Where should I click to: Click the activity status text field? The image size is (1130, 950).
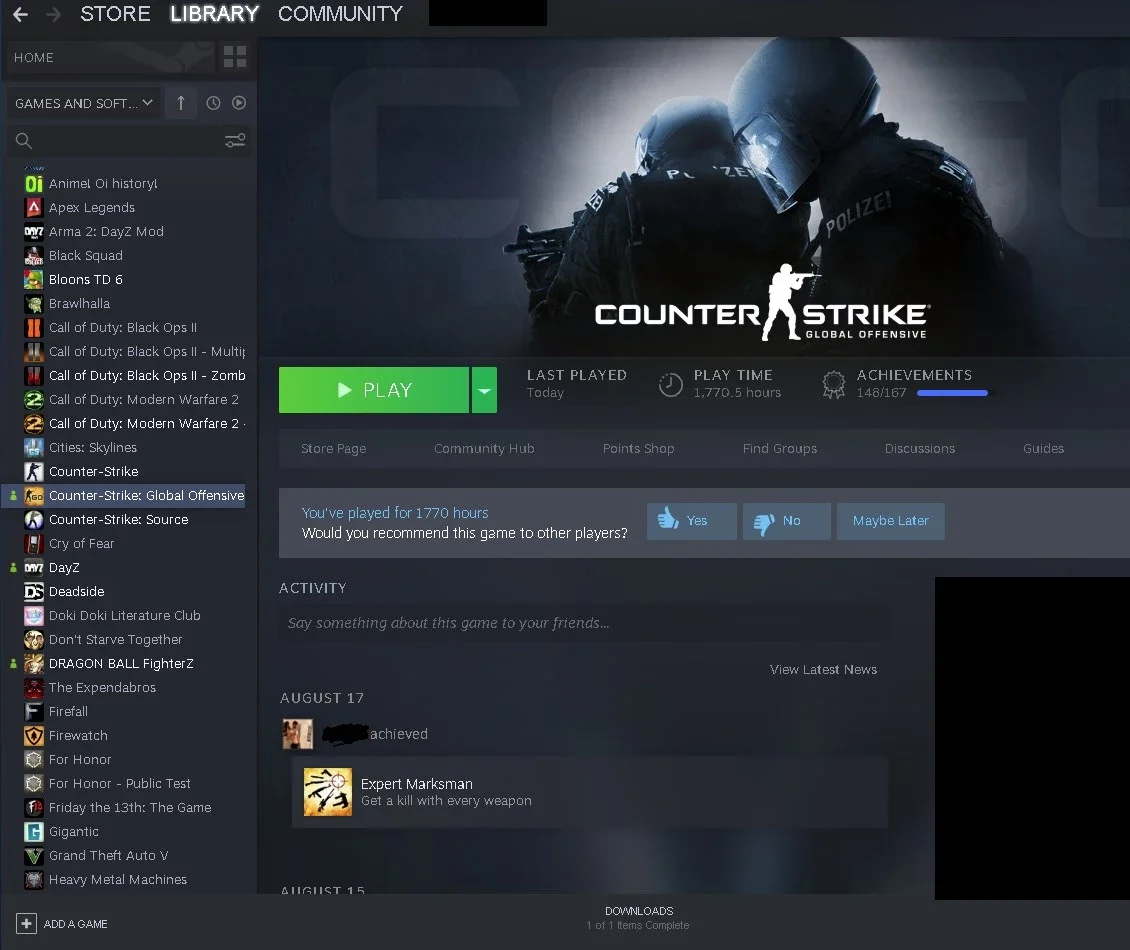click(584, 623)
